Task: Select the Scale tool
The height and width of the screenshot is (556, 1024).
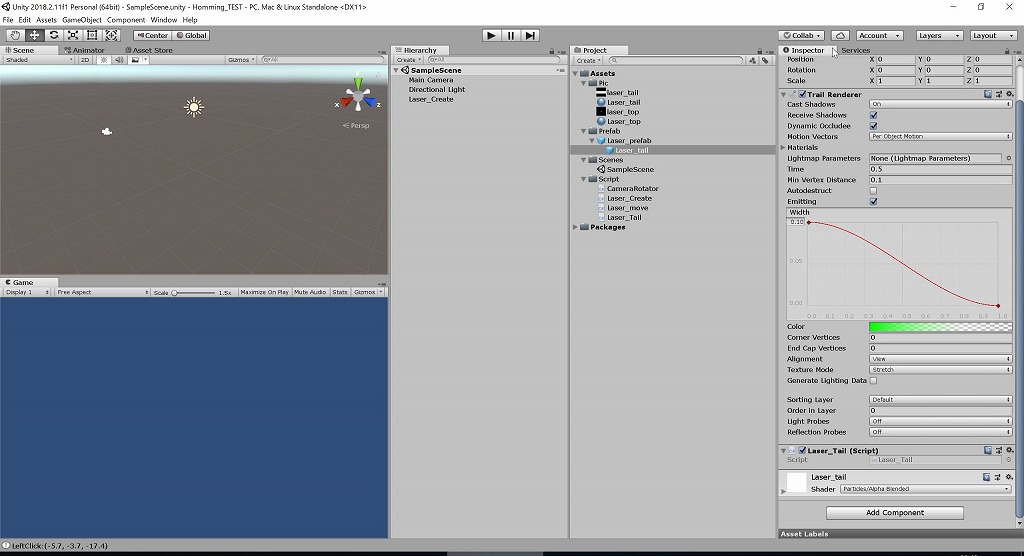Action: 73,35
